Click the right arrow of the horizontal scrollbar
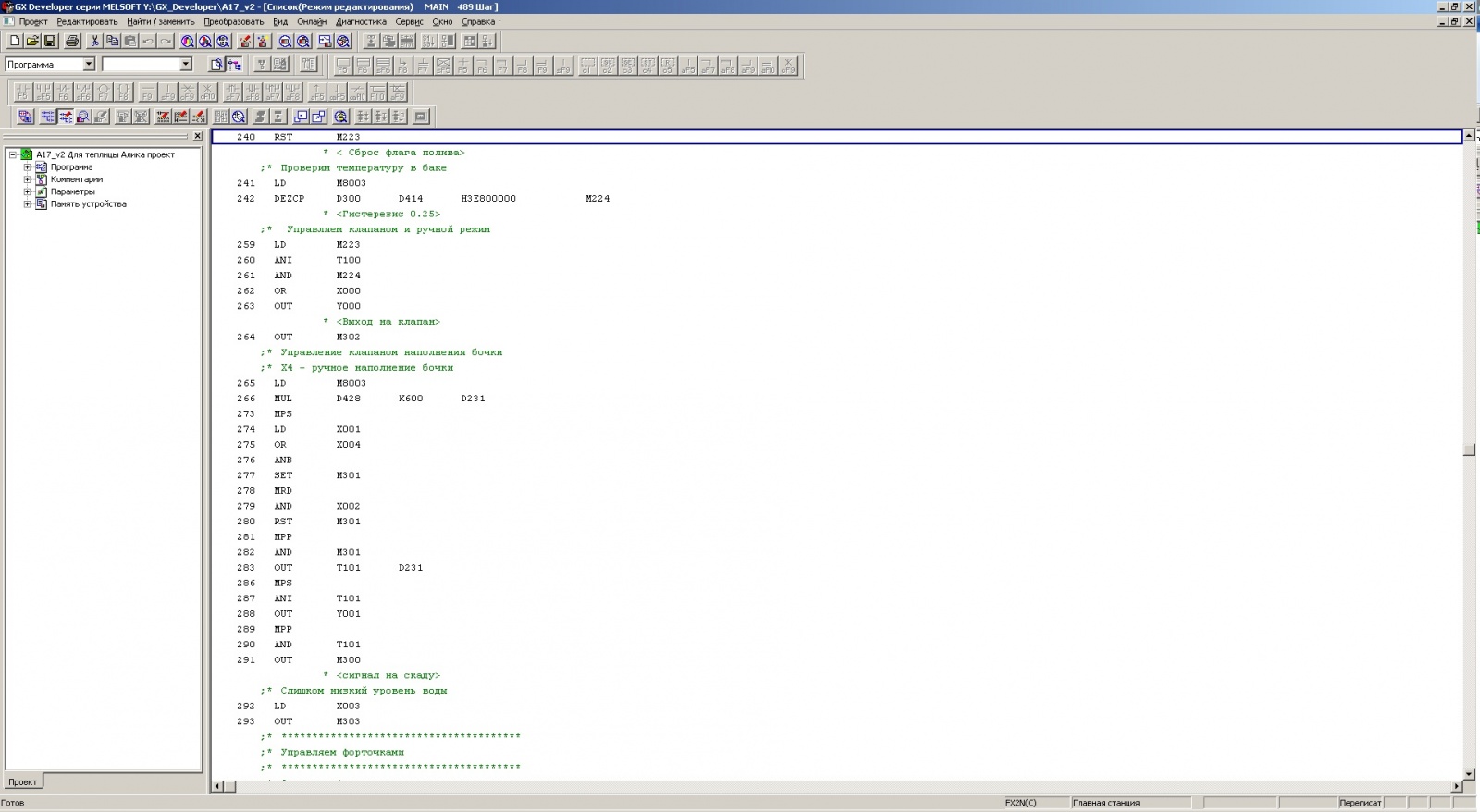Screen dimensions: 1480x812 tap(1457, 786)
